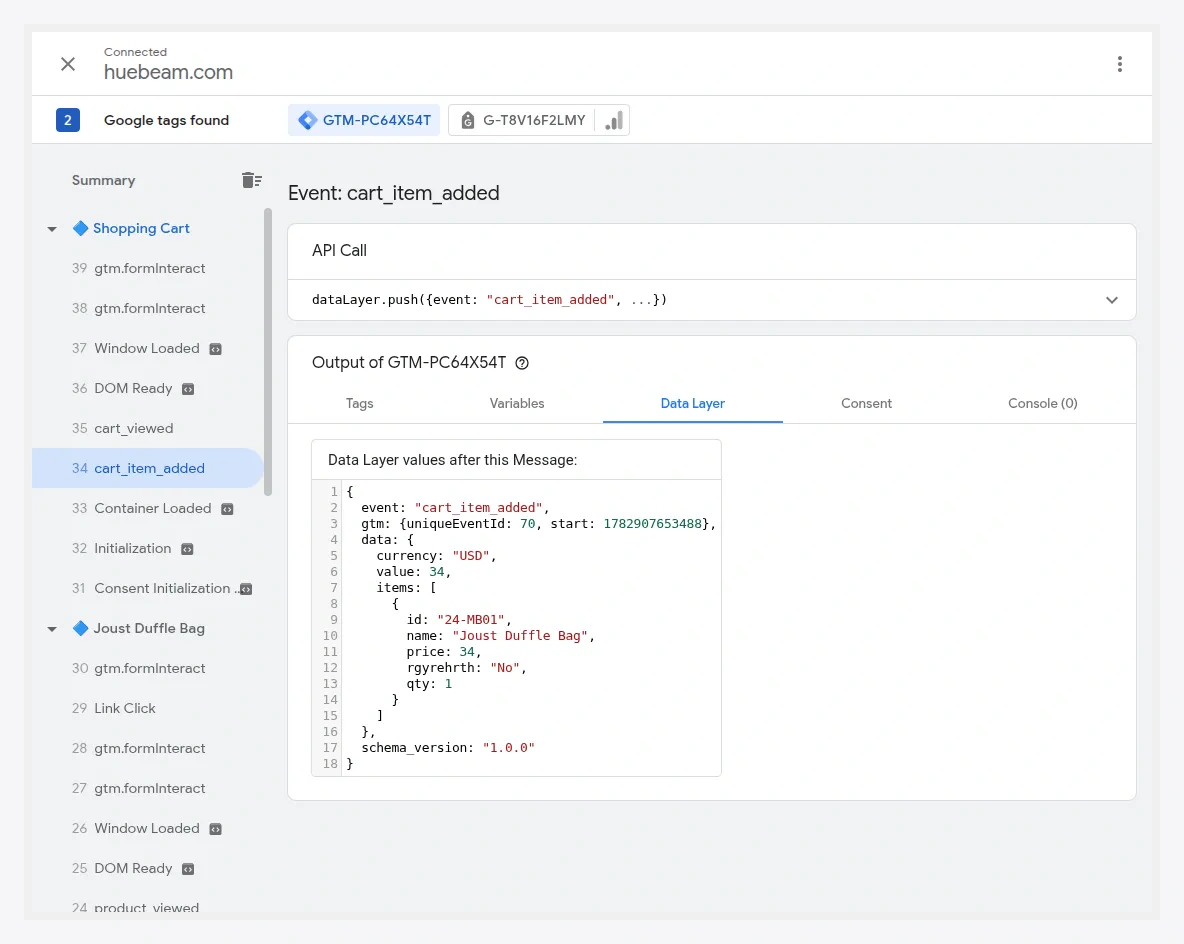Screen dimensions: 1184x944
Task: Click the code icon next to event 32 Initialization
Action: 187,549
